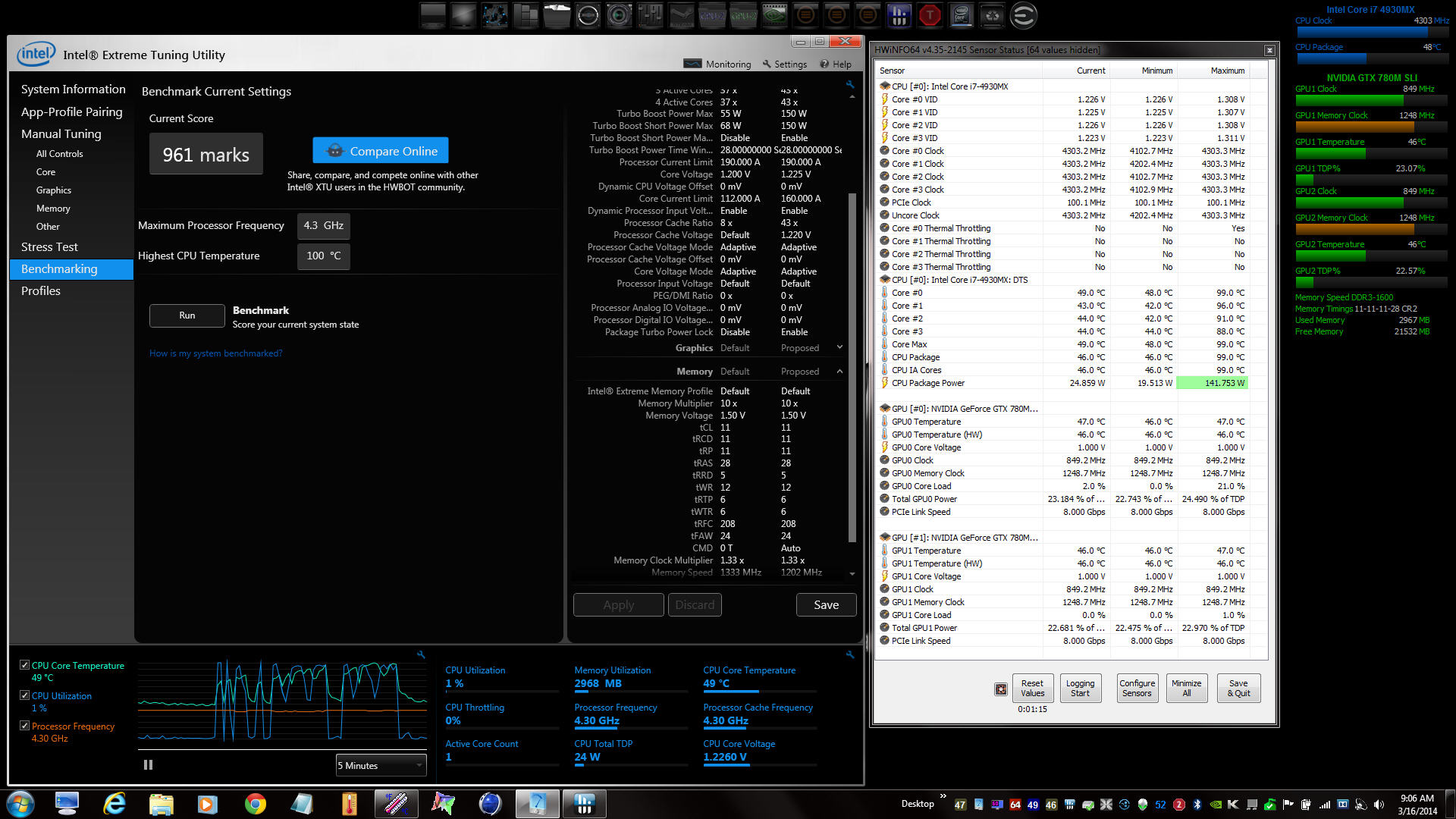This screenshot has width=1456, height=819.
Task: Switch to Stress Test section
Action: click(49, 246)
